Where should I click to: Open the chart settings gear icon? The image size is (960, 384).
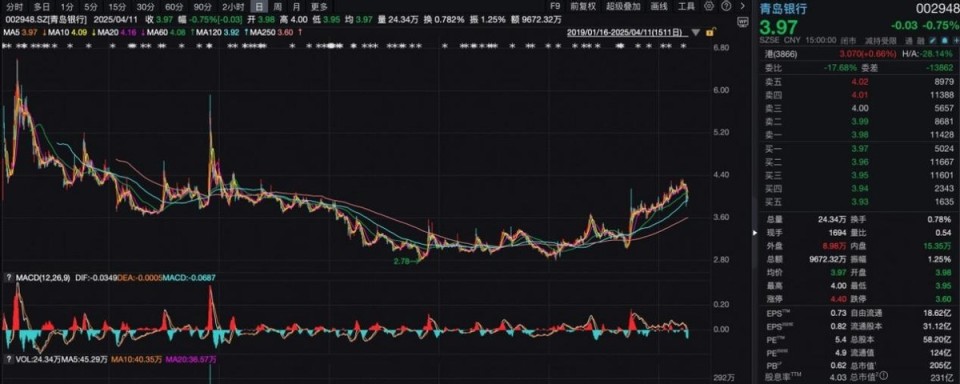click(709, 7)
